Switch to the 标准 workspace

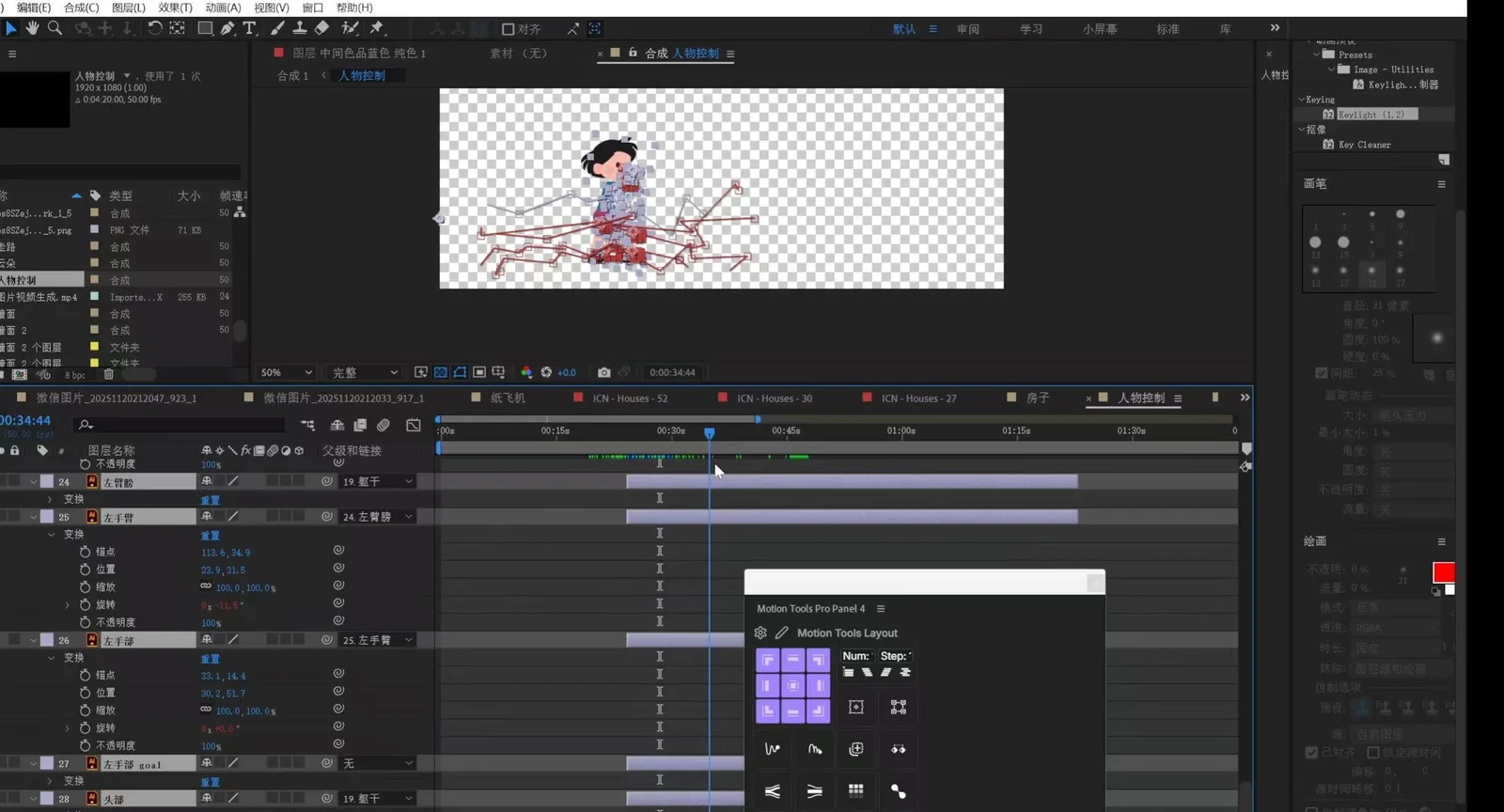coord(1167,29)
